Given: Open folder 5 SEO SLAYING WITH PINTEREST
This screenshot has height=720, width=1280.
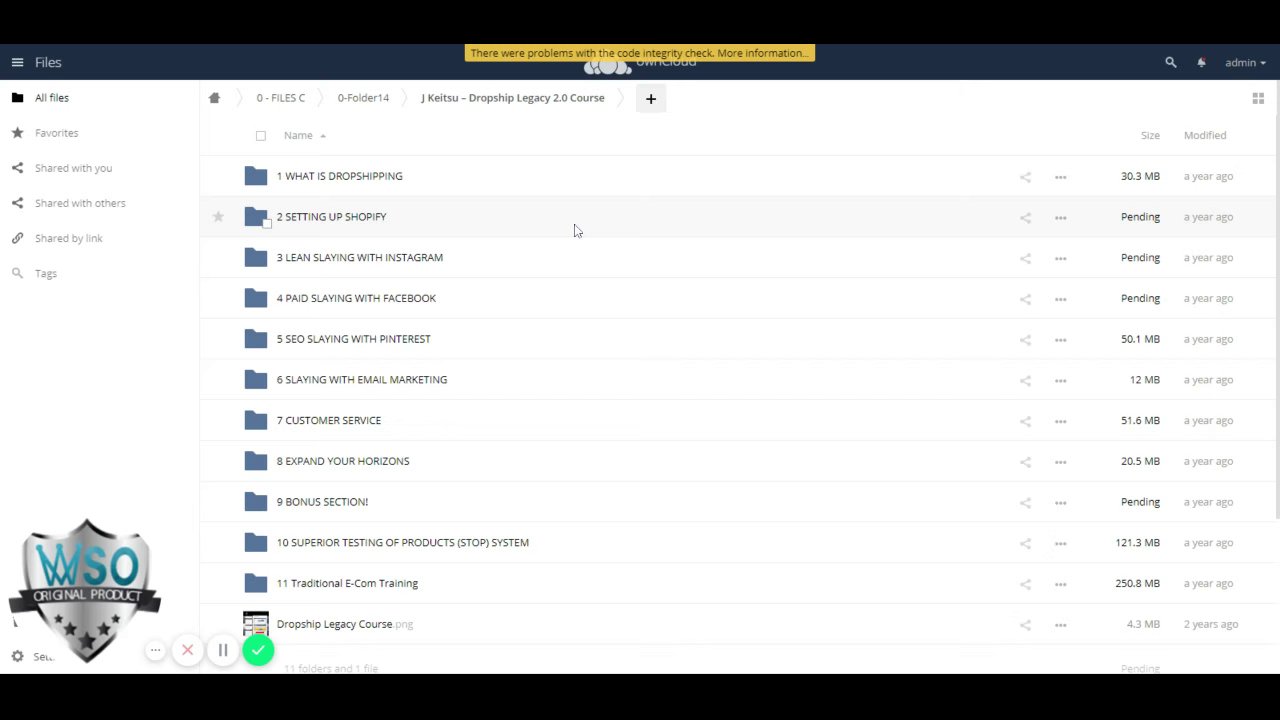Looking at the screenshot, I should (x=354, y=339).
